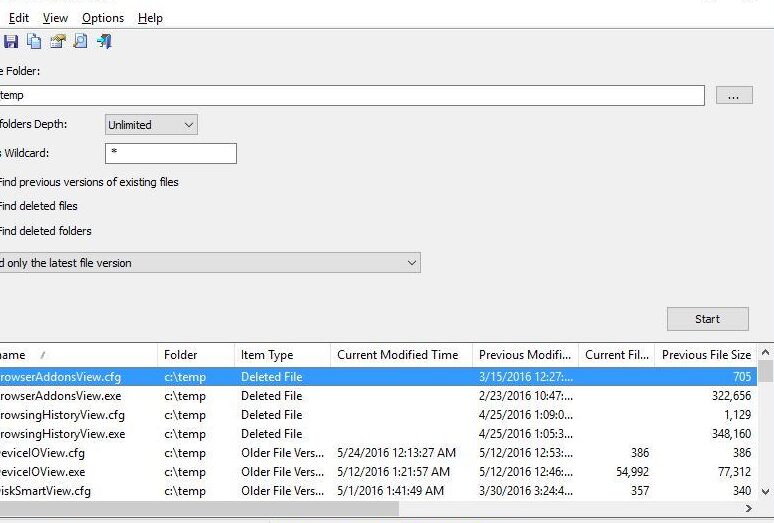Sort by 'Previous Modifi...' column header
774x523 pixels.
point(525,355)
